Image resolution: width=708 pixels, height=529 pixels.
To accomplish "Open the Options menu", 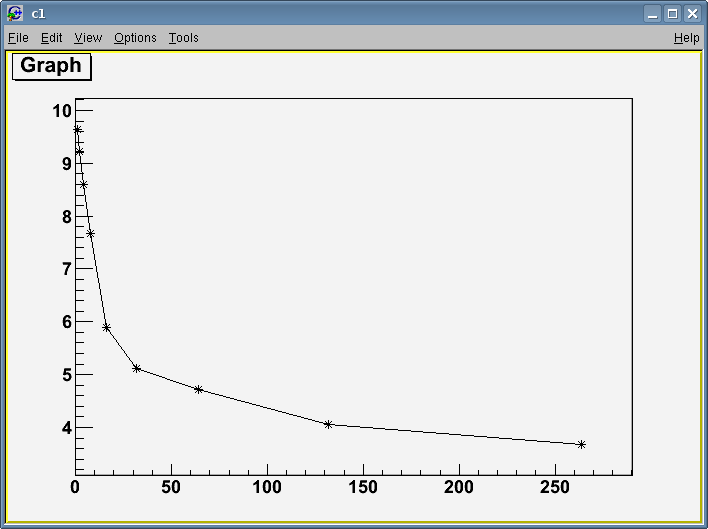I will [x=135, y=38].
